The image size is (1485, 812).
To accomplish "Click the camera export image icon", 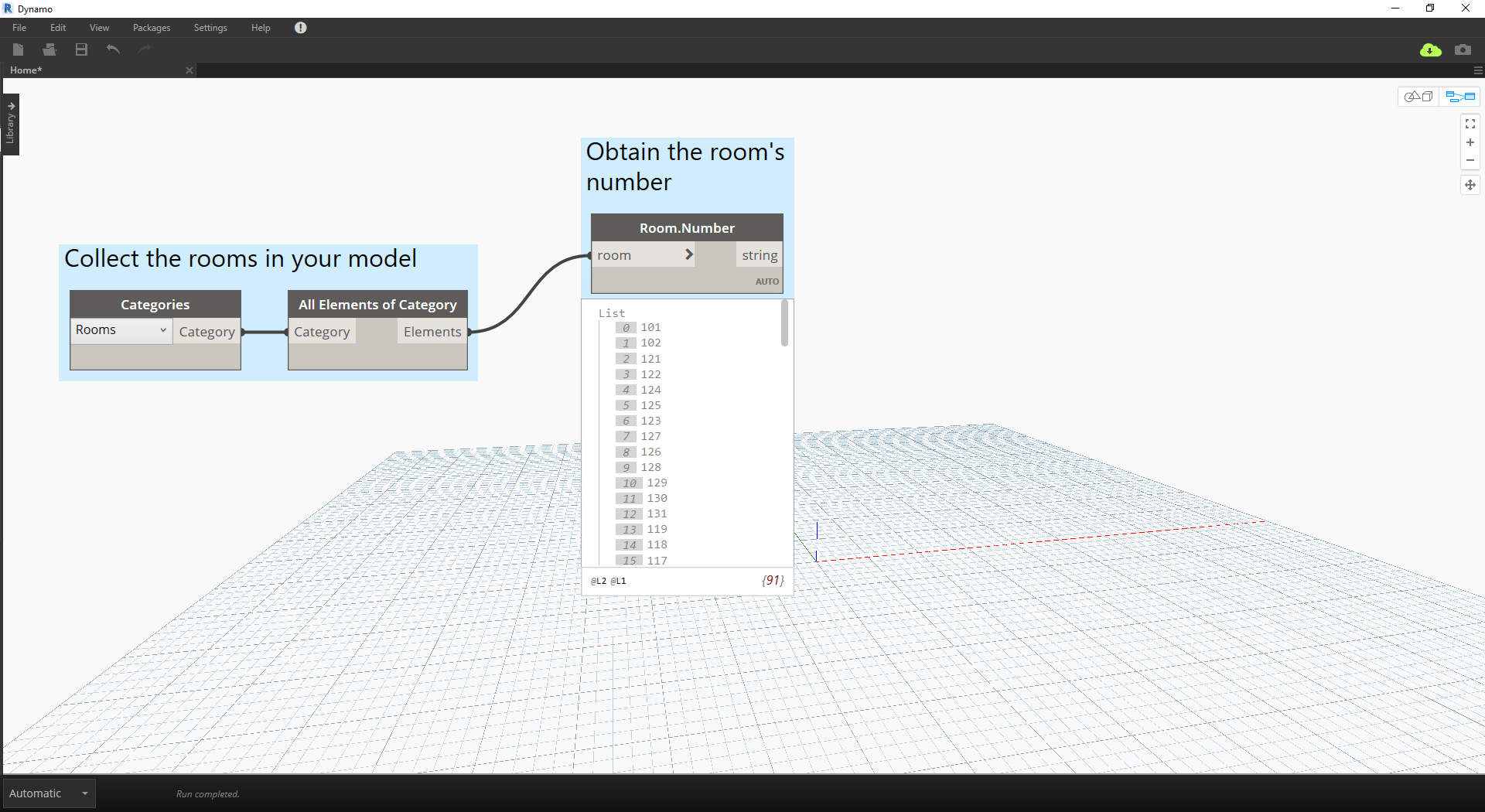I will [1463, 49].
